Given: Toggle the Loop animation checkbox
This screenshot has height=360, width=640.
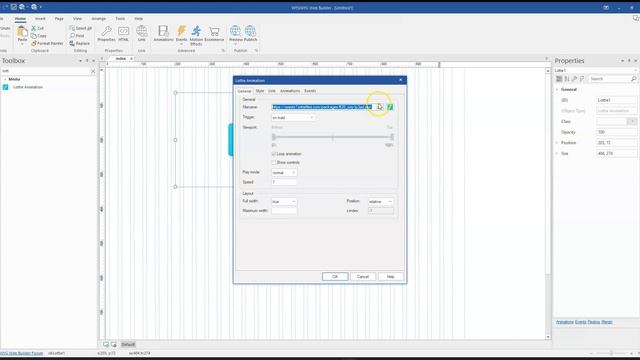Looking at the screenshot, I should point(273,154).
